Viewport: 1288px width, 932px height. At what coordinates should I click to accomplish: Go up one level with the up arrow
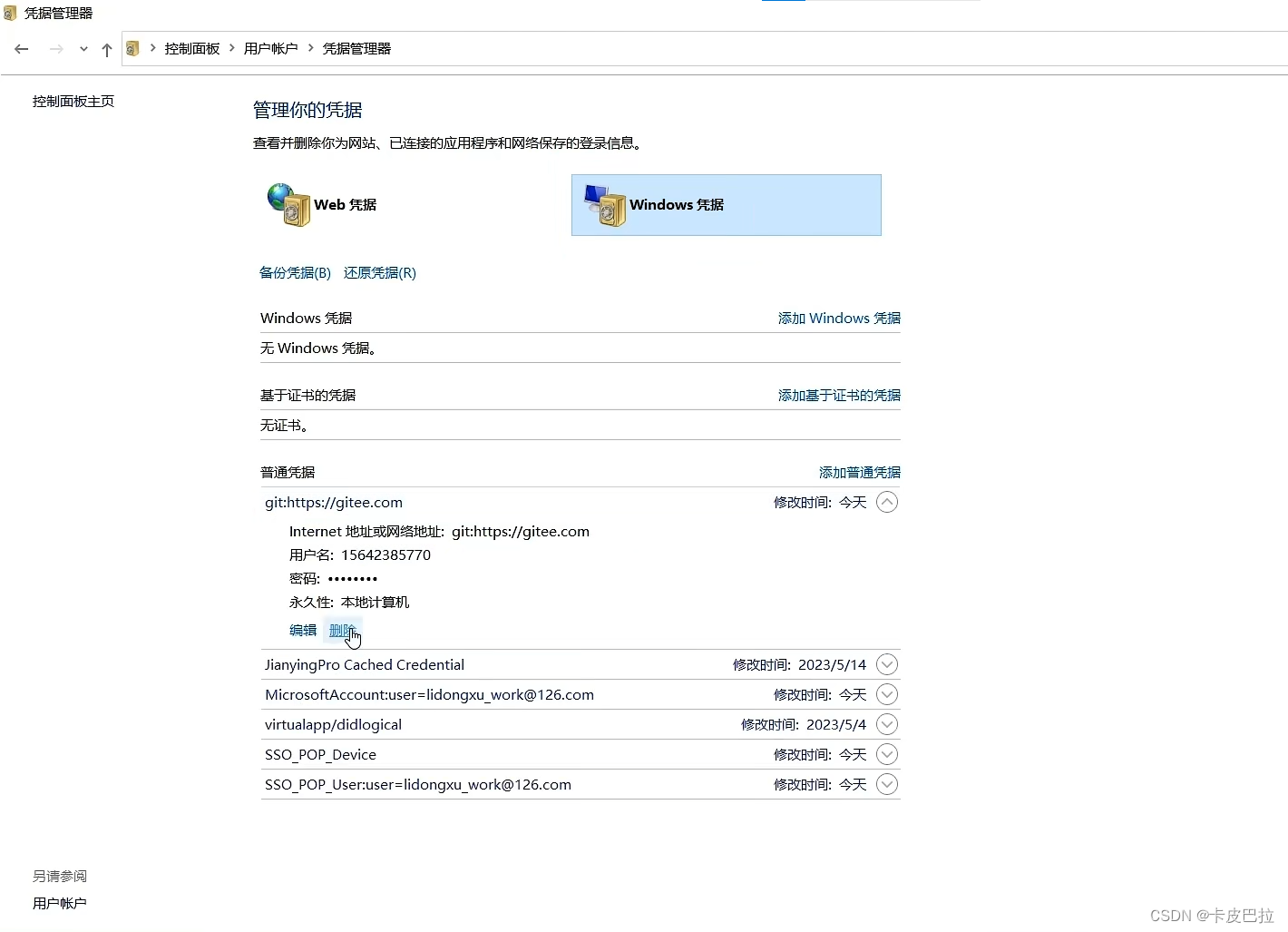point(107,49)
